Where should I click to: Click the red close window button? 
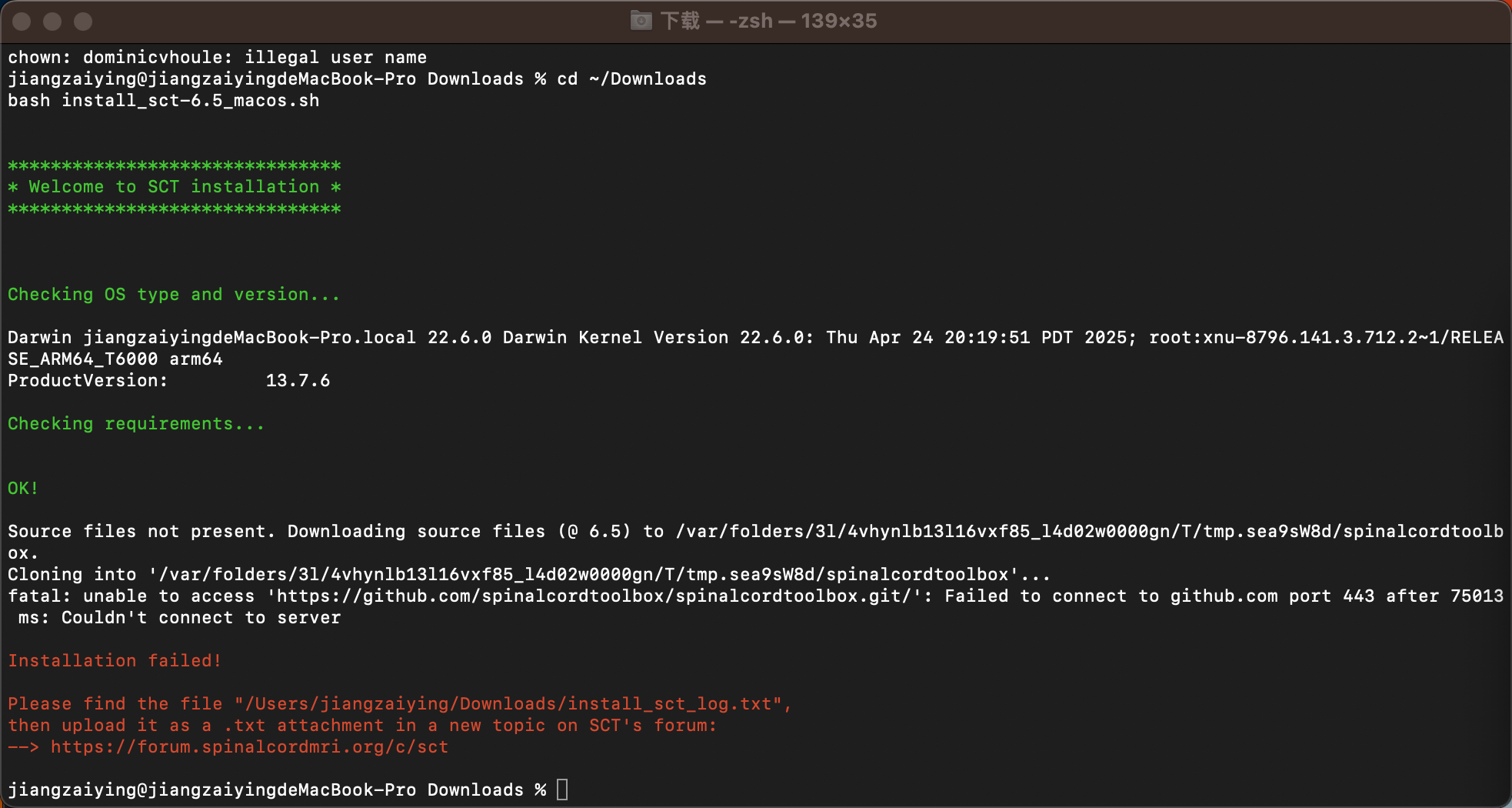tap(22, 22)
